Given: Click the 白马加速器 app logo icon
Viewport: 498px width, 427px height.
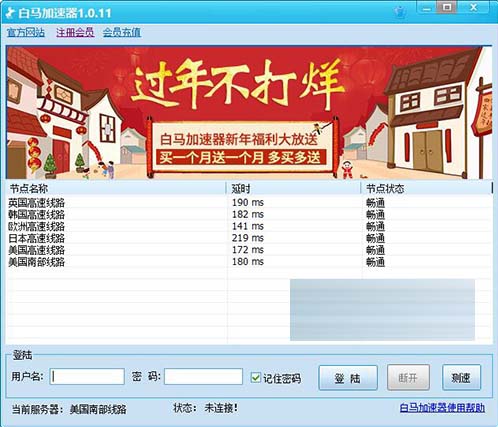Looking at the screenshot, I should [10, 13].
